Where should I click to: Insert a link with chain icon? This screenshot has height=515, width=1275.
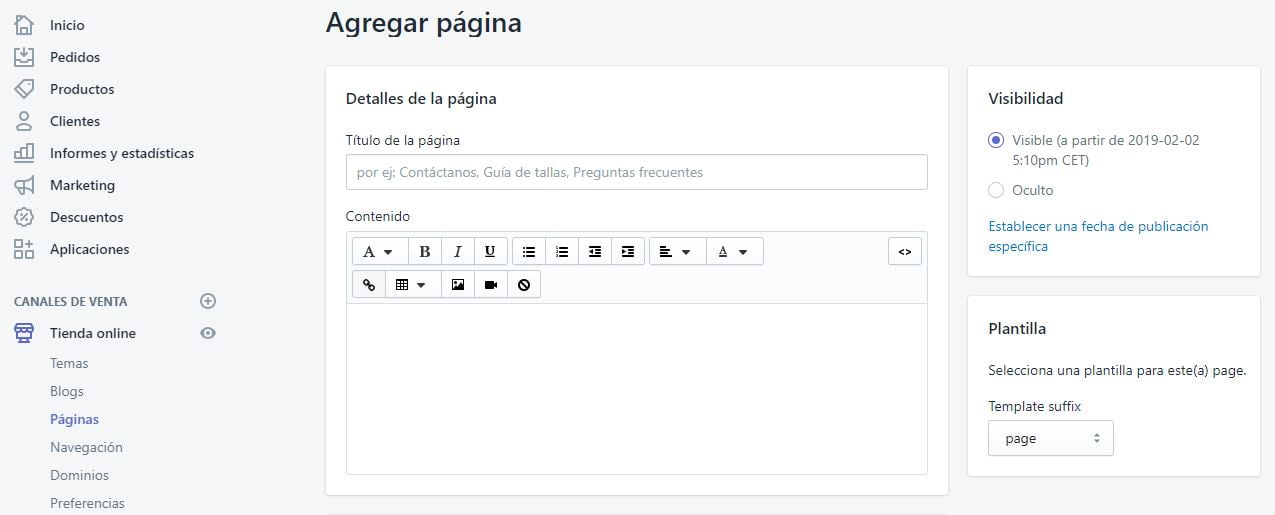click(369, 285)
